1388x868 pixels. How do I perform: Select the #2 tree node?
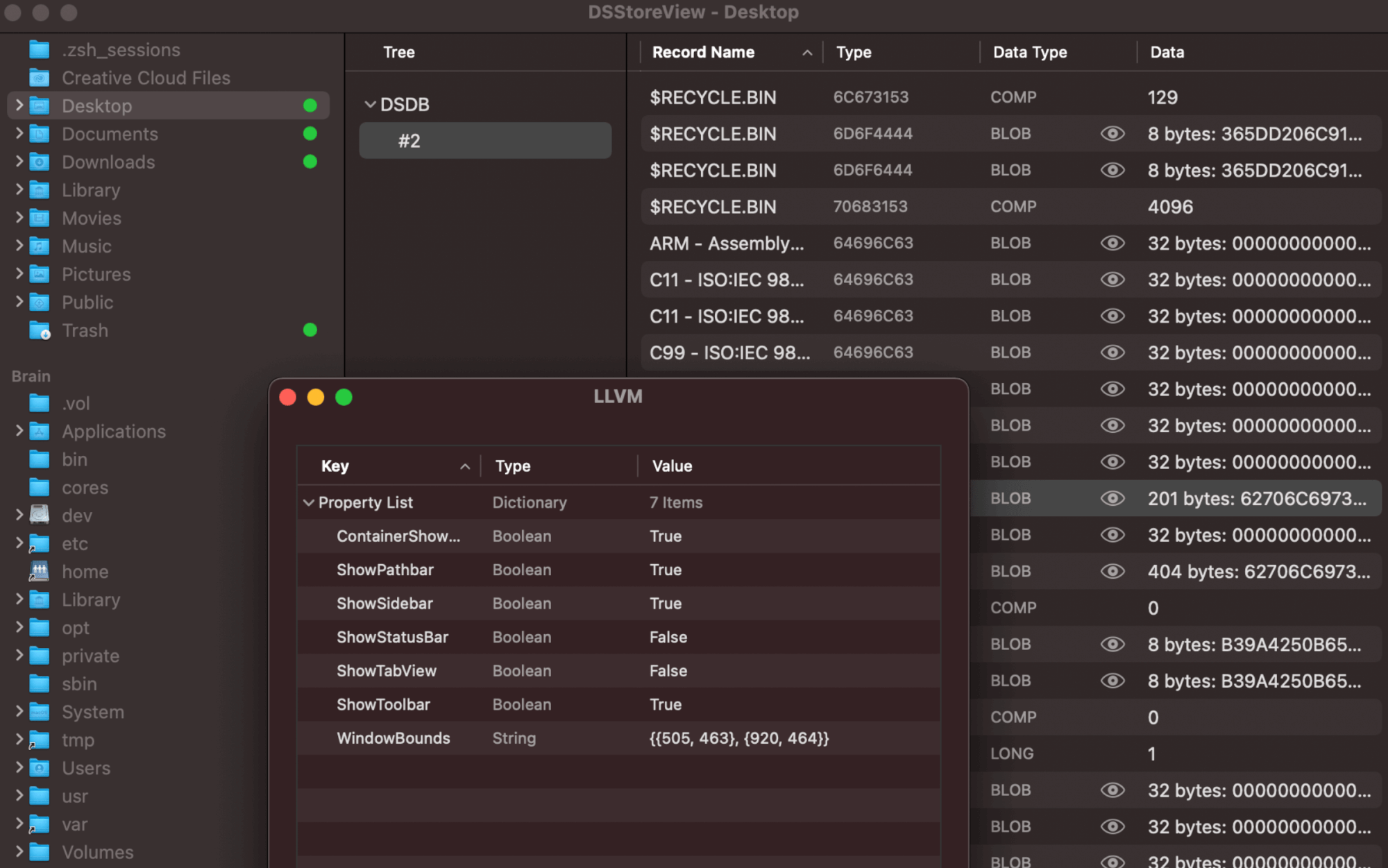click(x=485, y=141)
